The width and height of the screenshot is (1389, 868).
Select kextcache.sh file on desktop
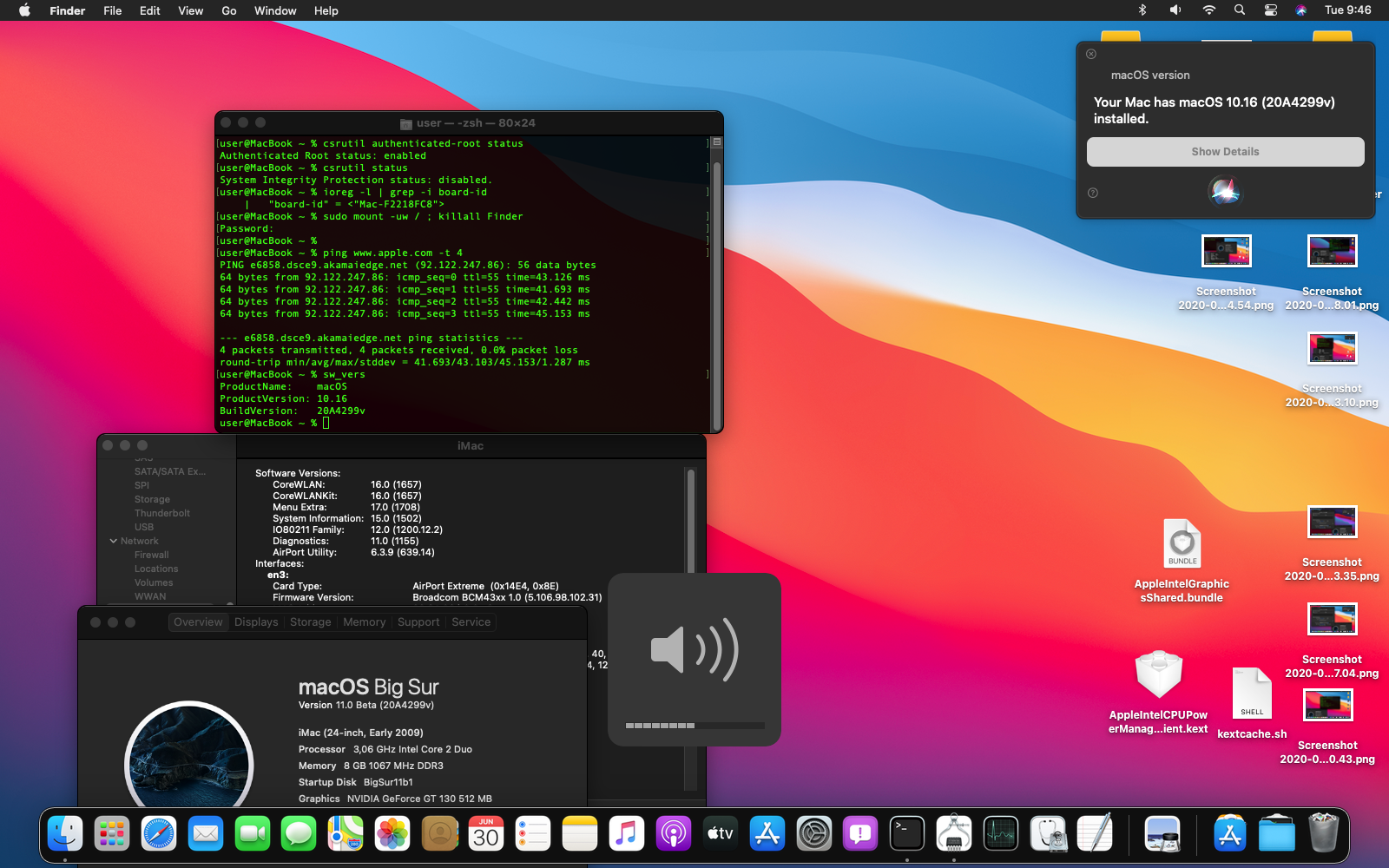point(1252,703)
